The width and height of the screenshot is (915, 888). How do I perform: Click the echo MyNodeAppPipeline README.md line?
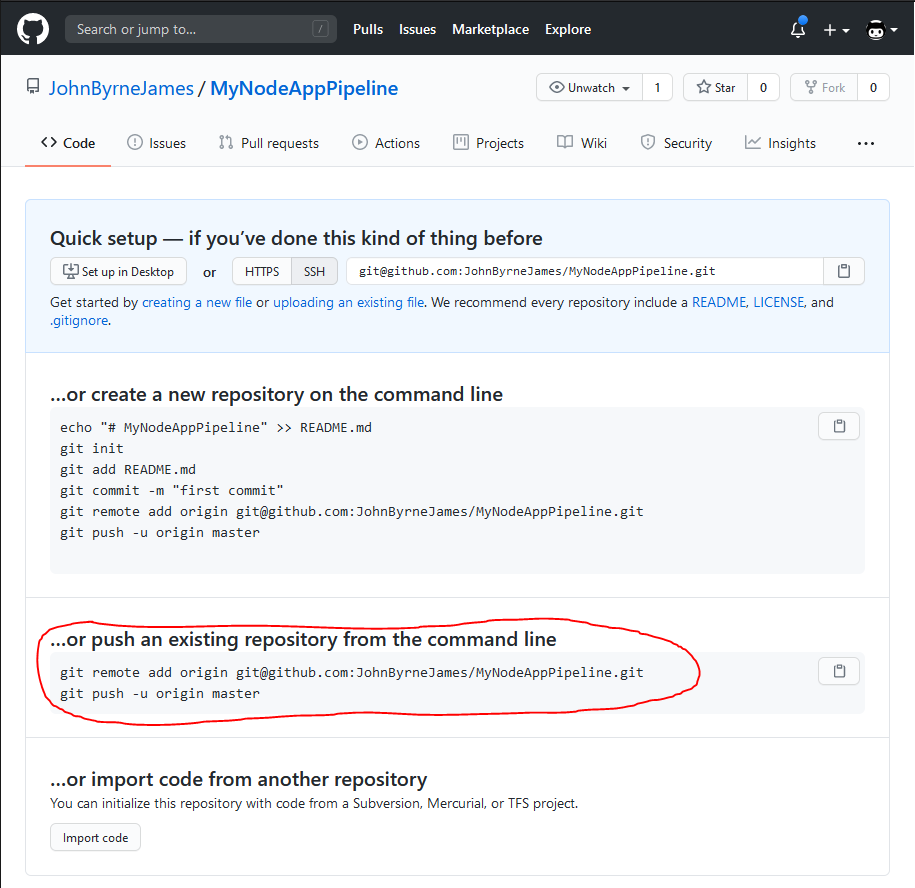pyautogui.click(x=216, y=428)
